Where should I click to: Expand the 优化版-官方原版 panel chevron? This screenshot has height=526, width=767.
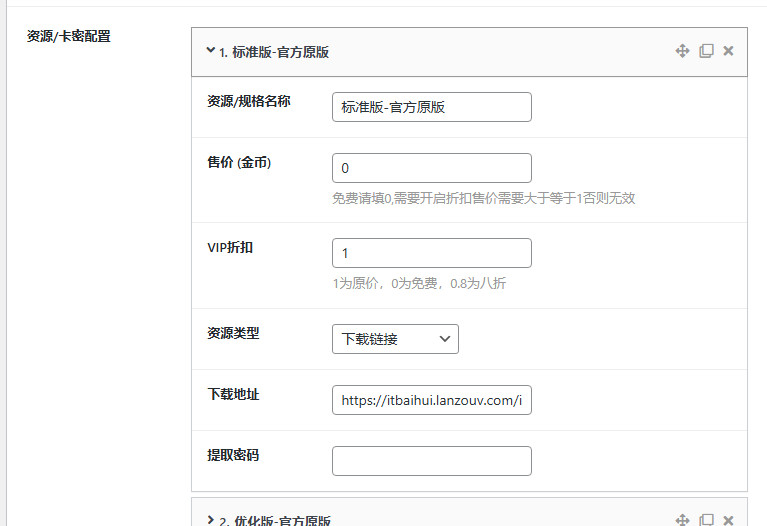[210, 519]
